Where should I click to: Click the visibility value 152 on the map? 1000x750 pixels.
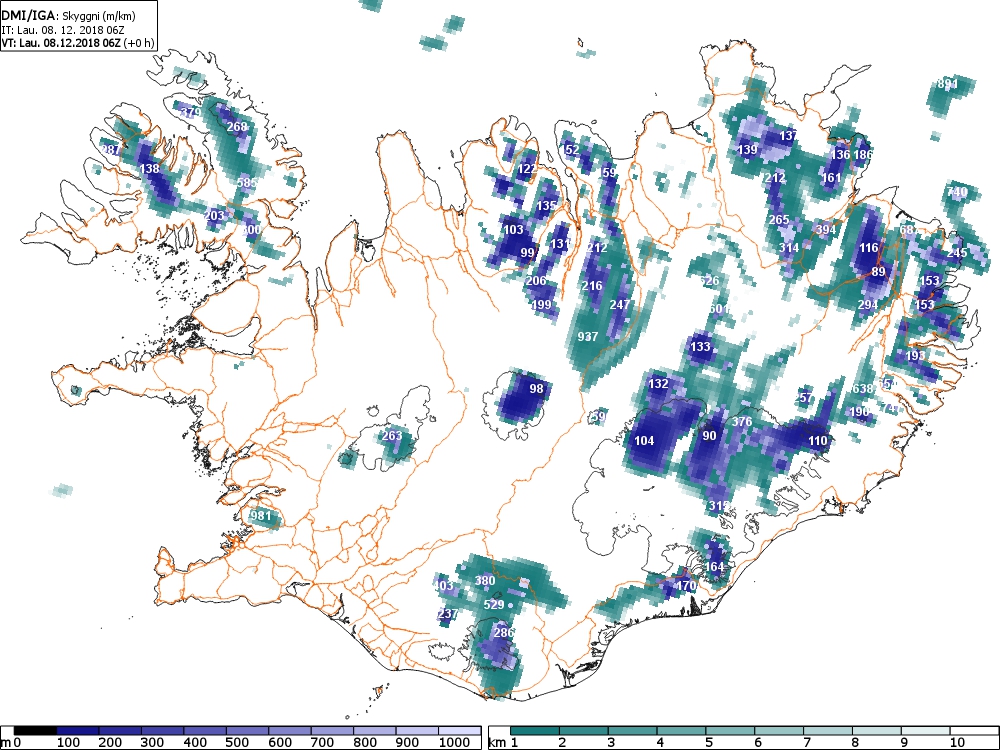pos(570,150)
